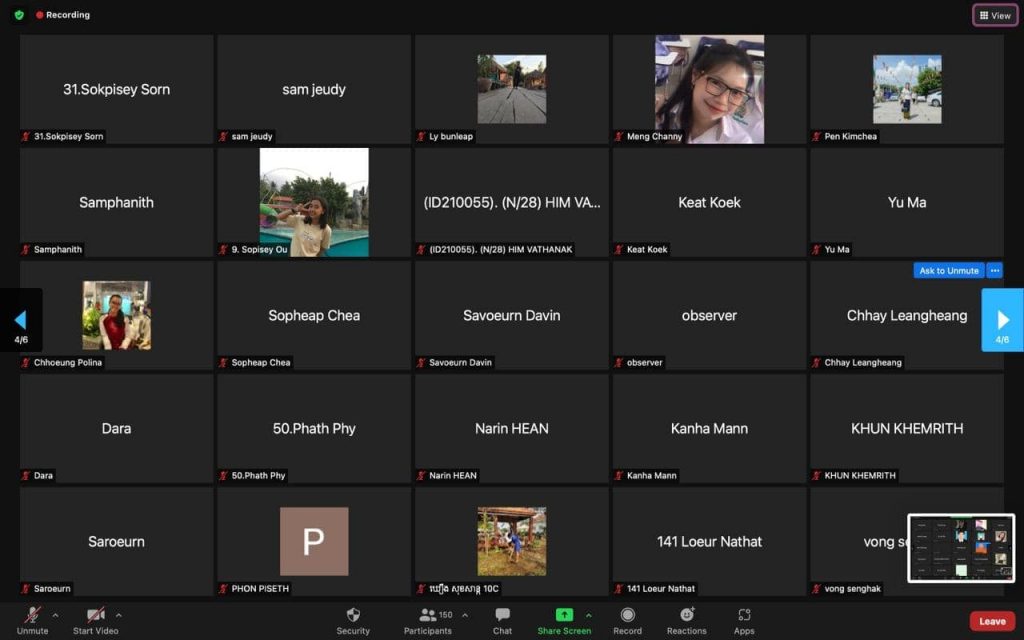Click Ask to Unmute for Chhay Leangheang
This screenshot has height=640, width=1024.
[948, 271]
